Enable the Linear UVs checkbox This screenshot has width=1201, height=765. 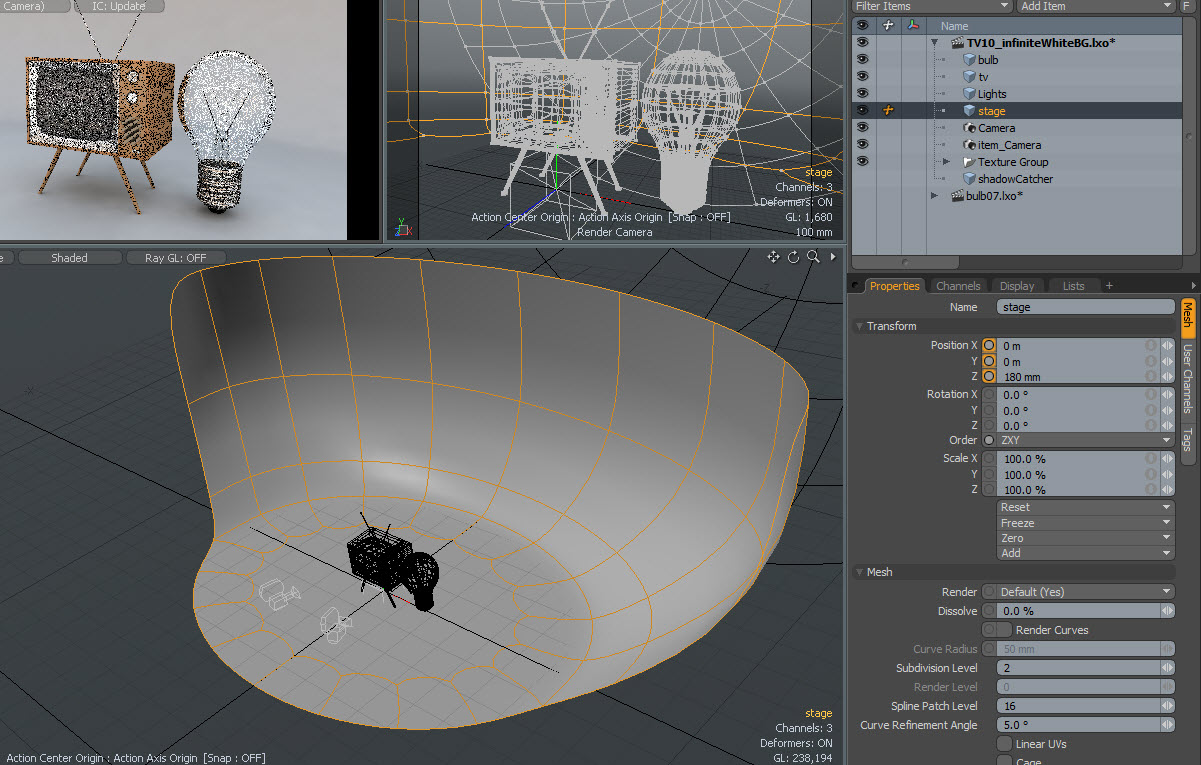pyautogui.click(x=1004, y=744)
